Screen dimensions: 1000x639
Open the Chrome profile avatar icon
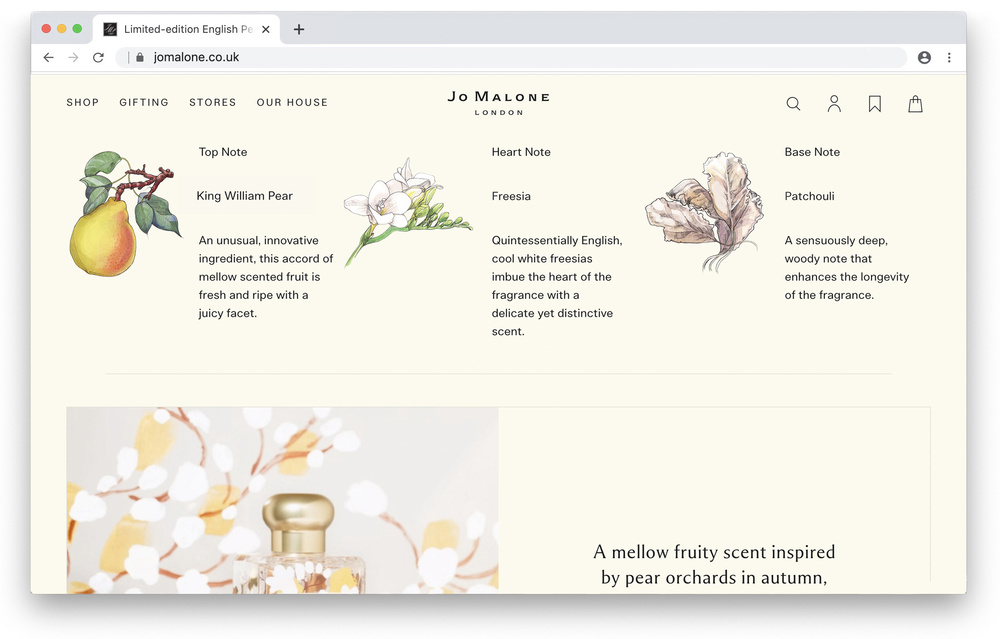924,57
